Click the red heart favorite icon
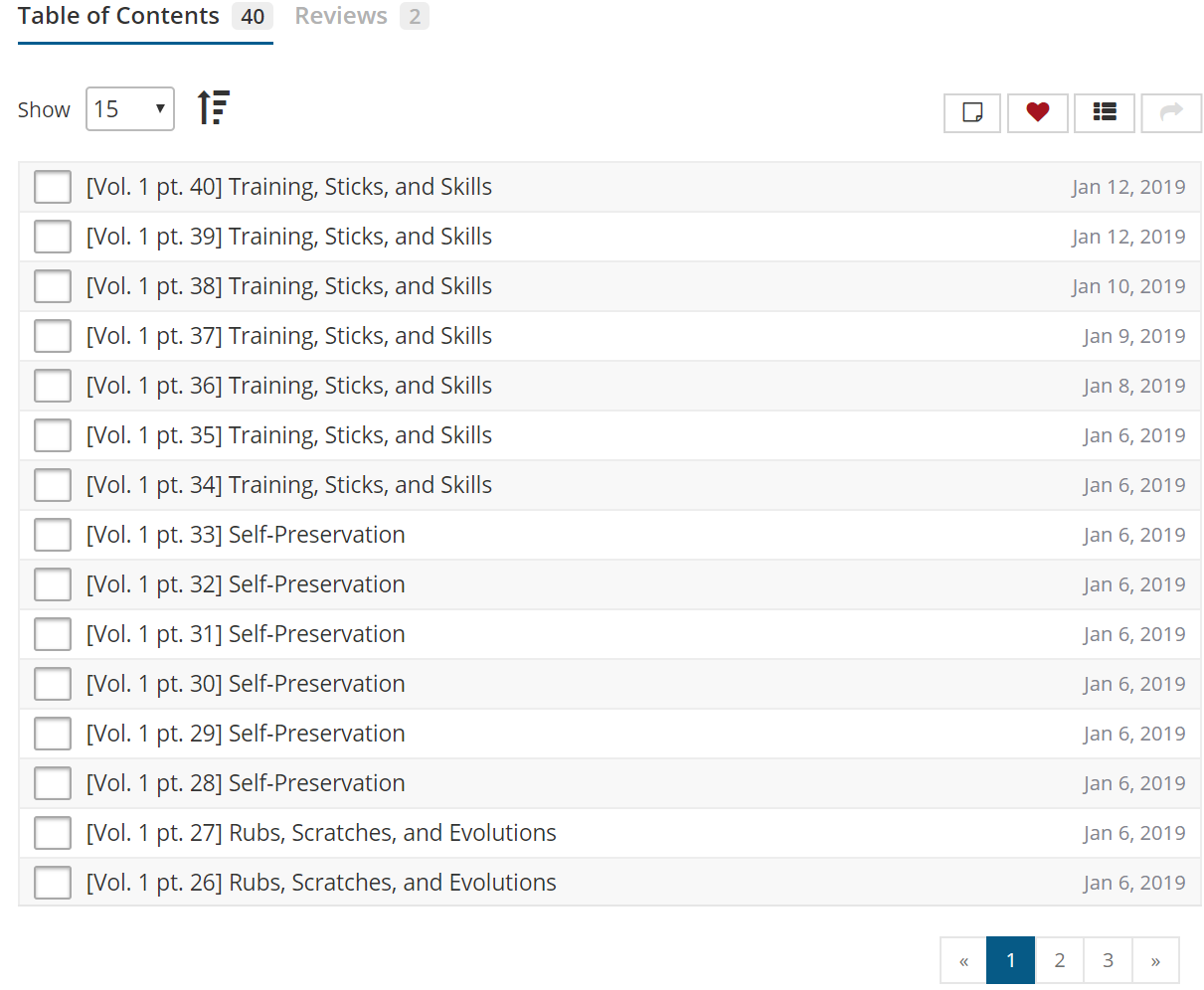Viewport: 1204px width, 990px height. 1037,112
